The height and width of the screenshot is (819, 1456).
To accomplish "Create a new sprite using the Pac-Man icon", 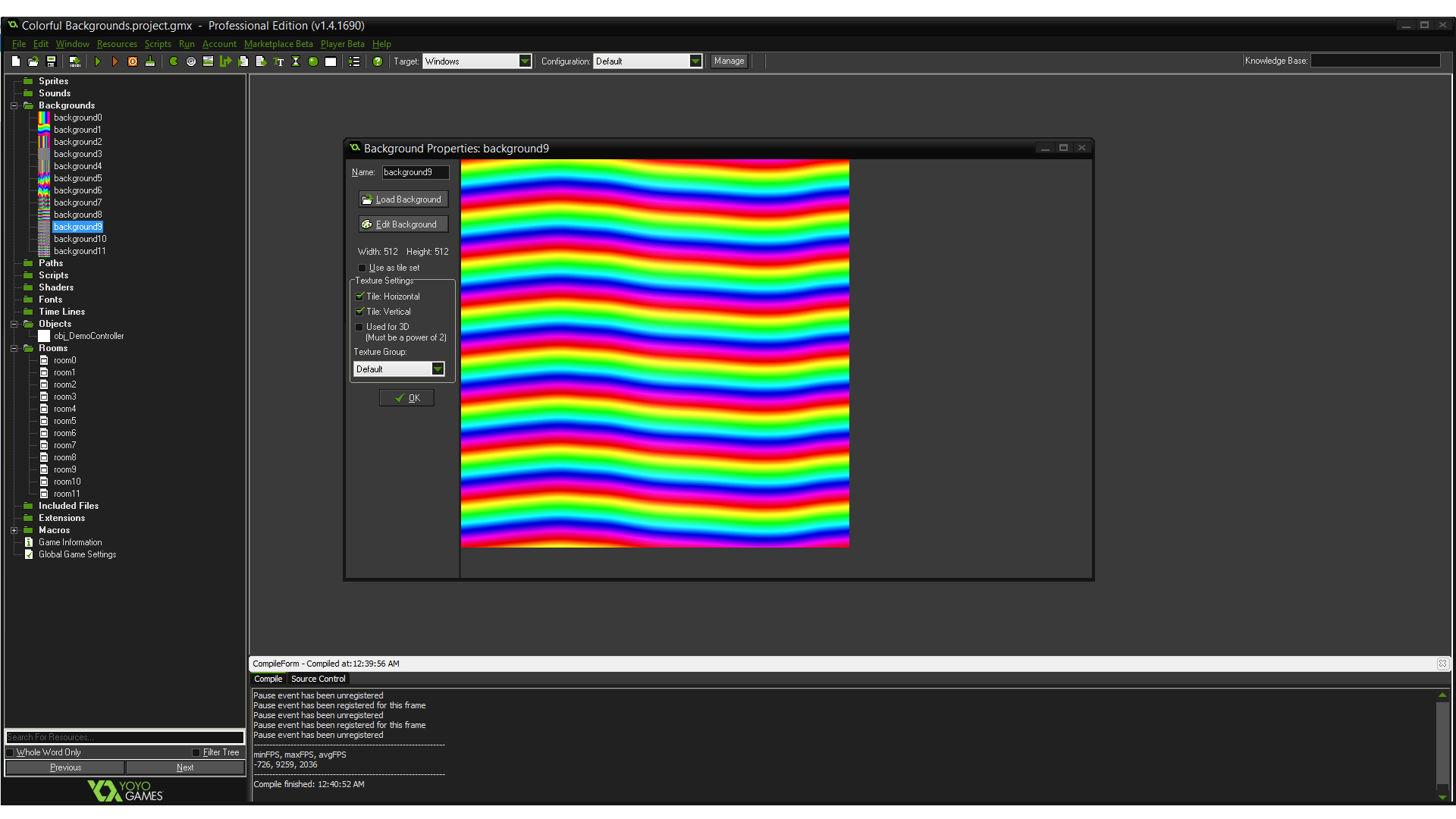I will tap(173, 61).
